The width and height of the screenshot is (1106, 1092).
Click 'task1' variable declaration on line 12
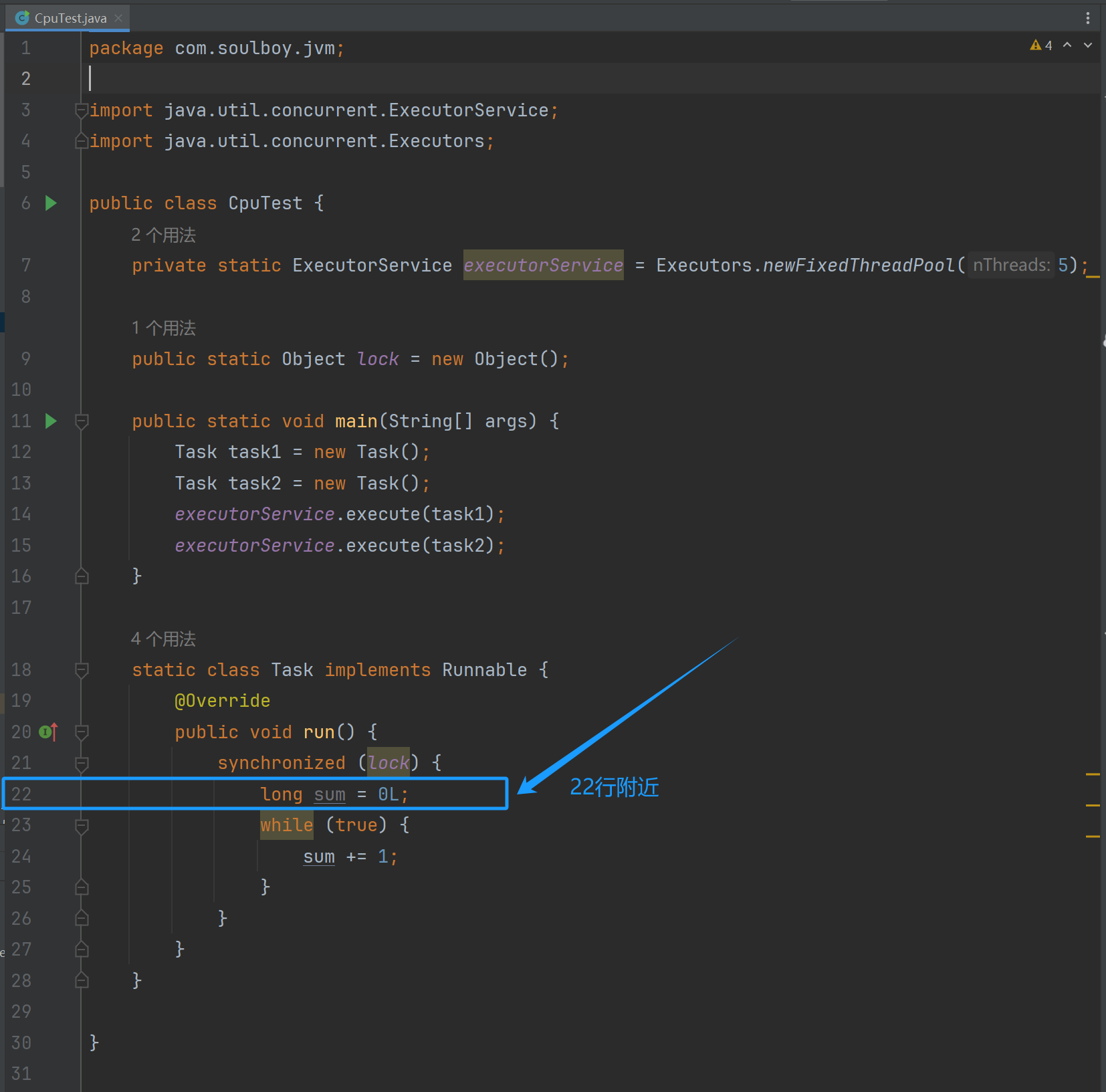[x=255, y=452]
